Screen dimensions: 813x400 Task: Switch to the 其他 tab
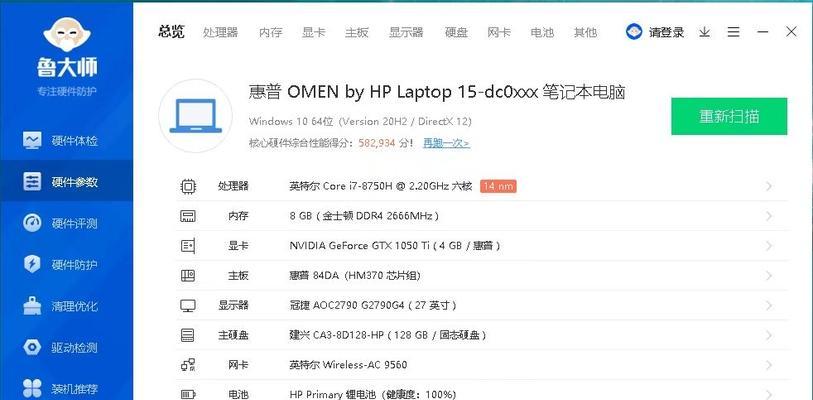(x=585, y=32)
